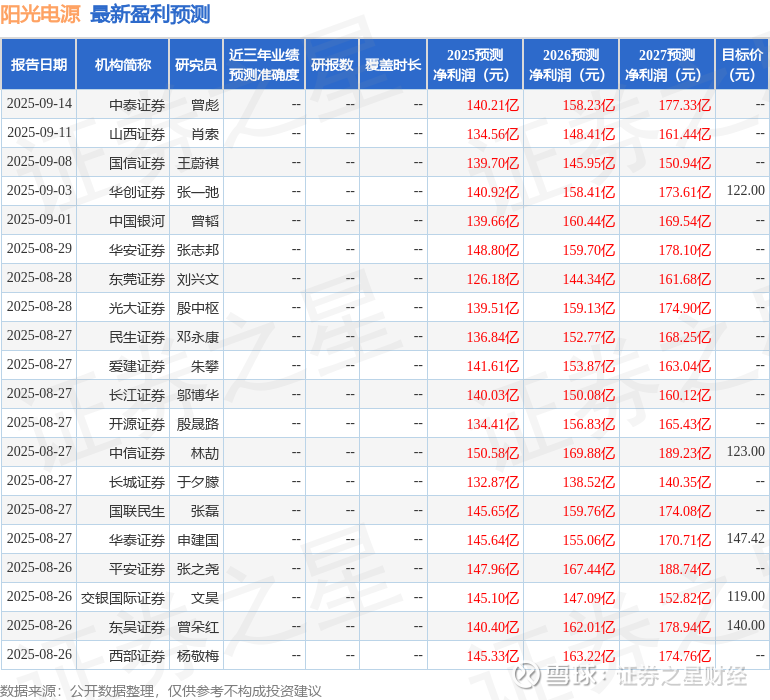770x700 pixels.
Task: Click the 147.42 target price
Action: coord(745,538)
